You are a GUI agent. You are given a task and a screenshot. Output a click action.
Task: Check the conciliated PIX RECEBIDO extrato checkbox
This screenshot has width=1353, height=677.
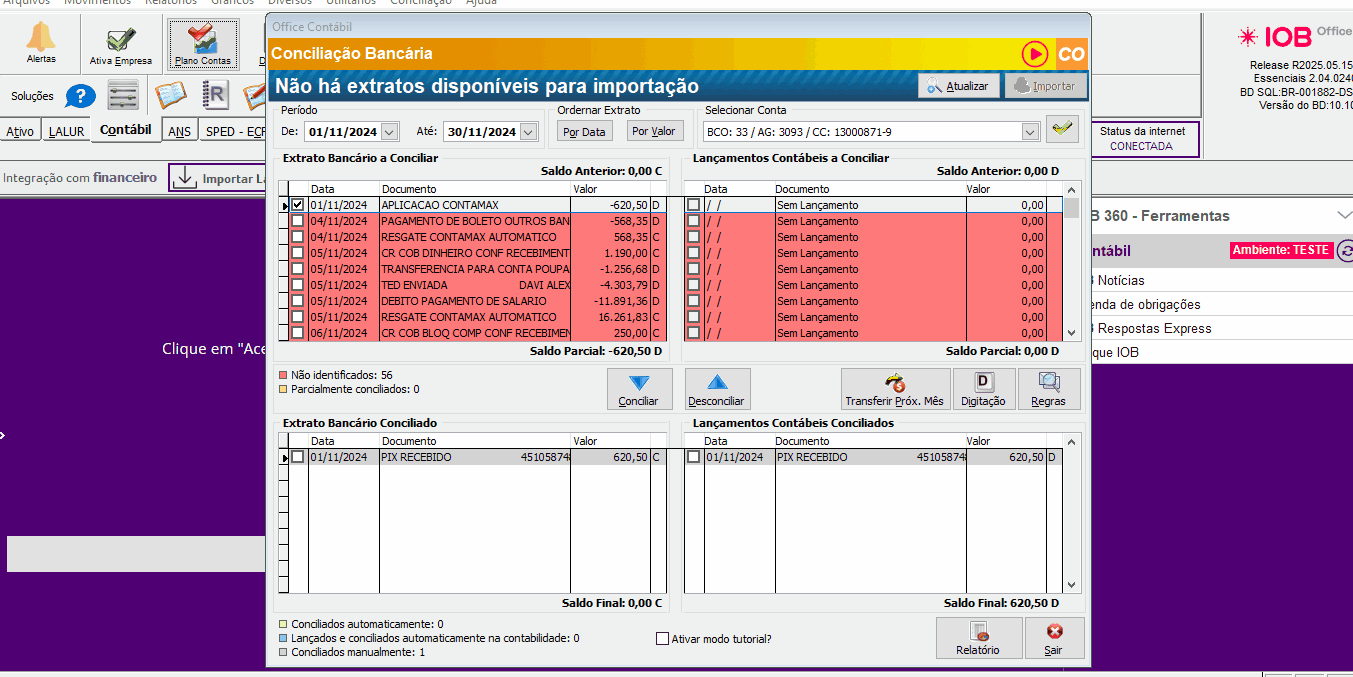[x=297, y=457]
